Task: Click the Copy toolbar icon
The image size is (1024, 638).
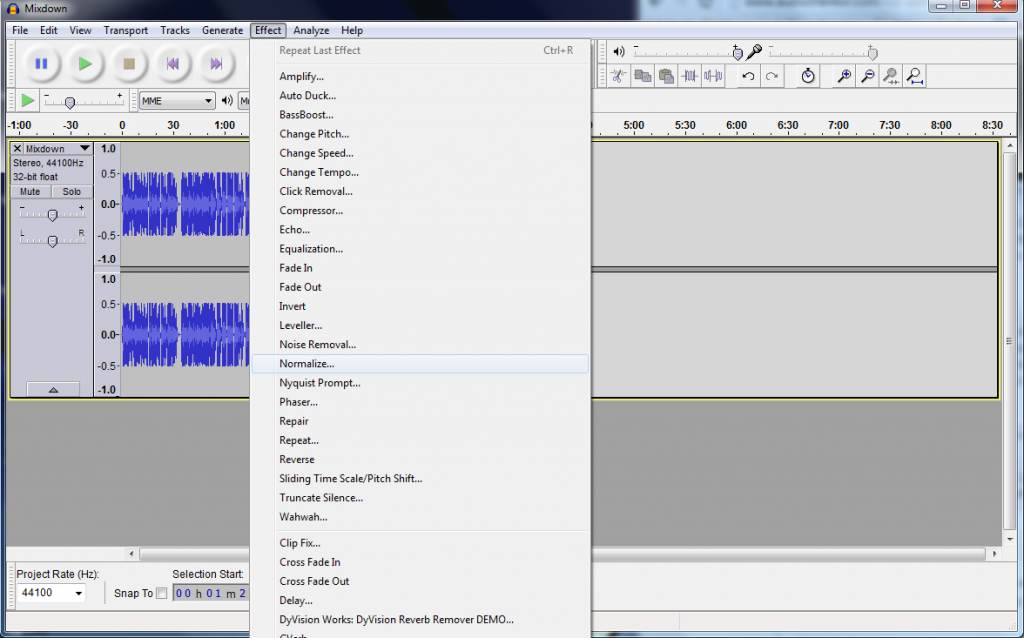Action: point(643,76)
